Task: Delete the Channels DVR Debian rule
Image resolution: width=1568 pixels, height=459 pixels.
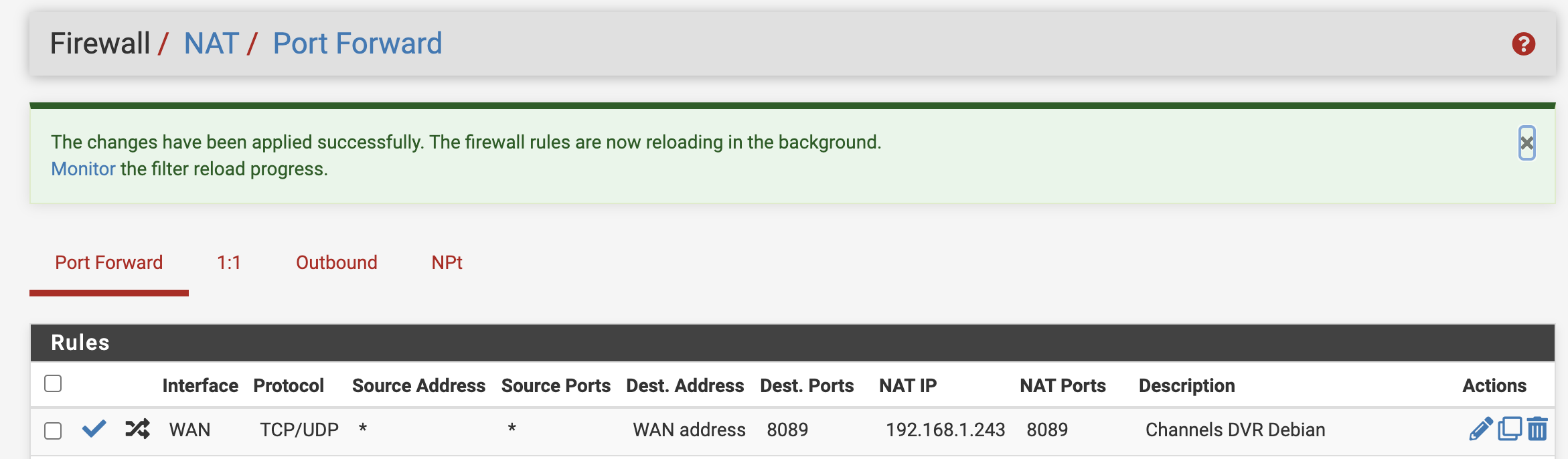Action: click(1537, 429)
